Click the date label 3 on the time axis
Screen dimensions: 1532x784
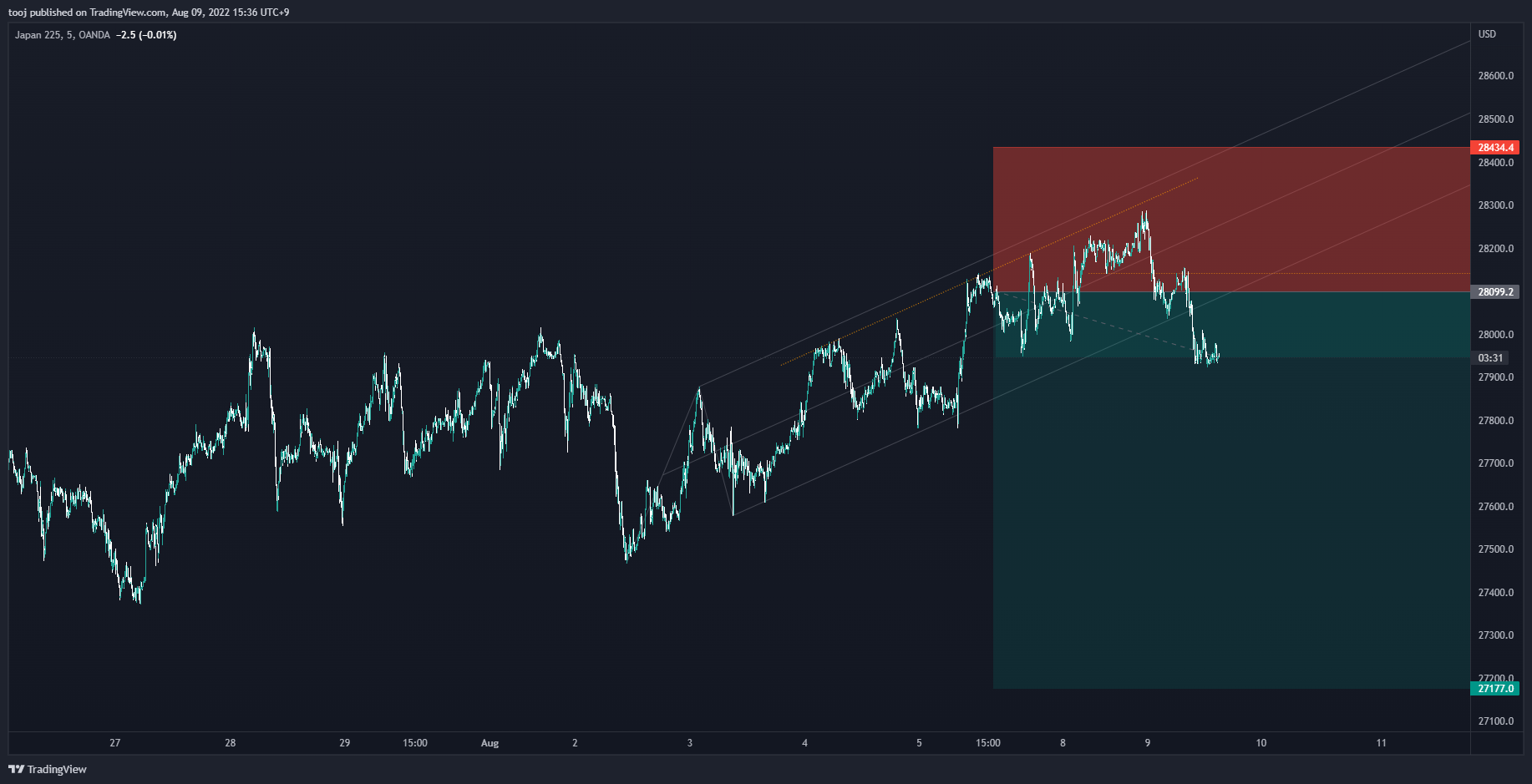click(690, 743)
